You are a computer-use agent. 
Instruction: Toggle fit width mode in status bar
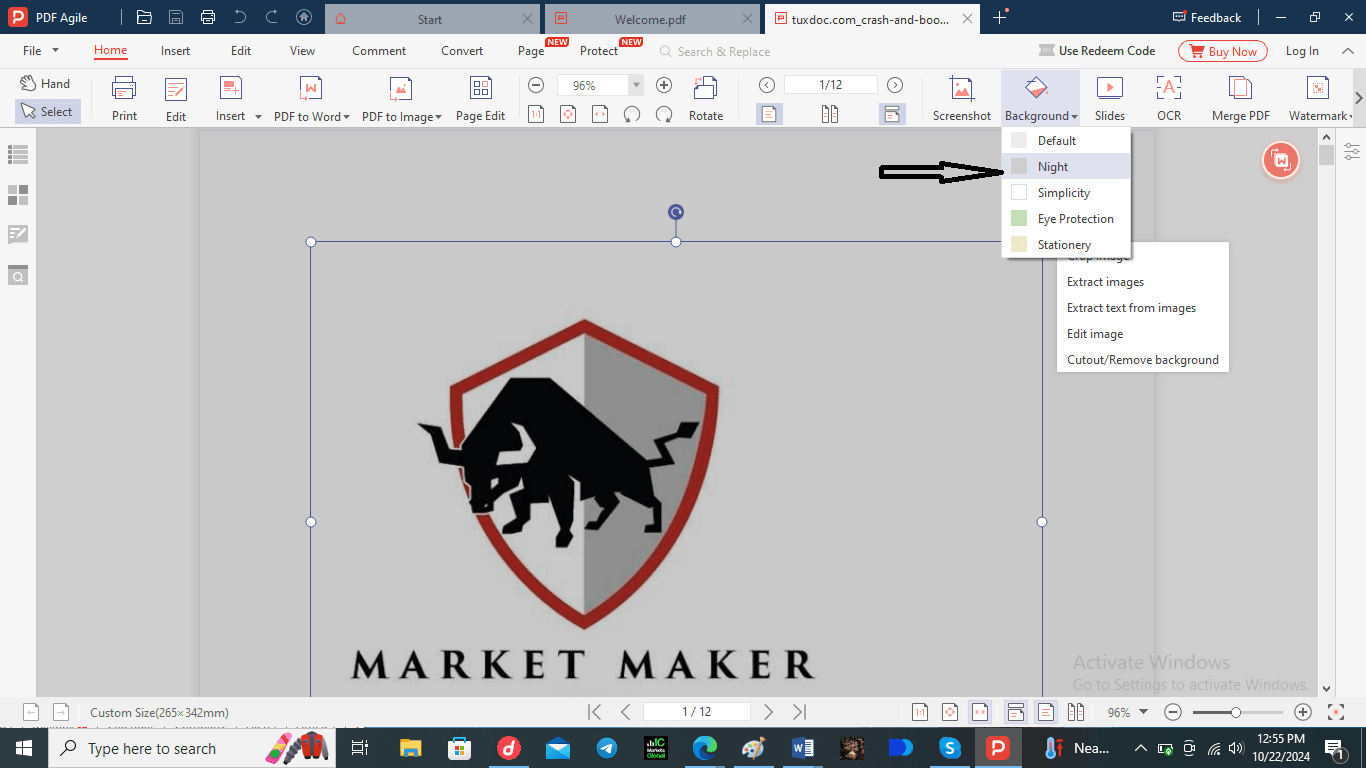[x=980, y=712]
